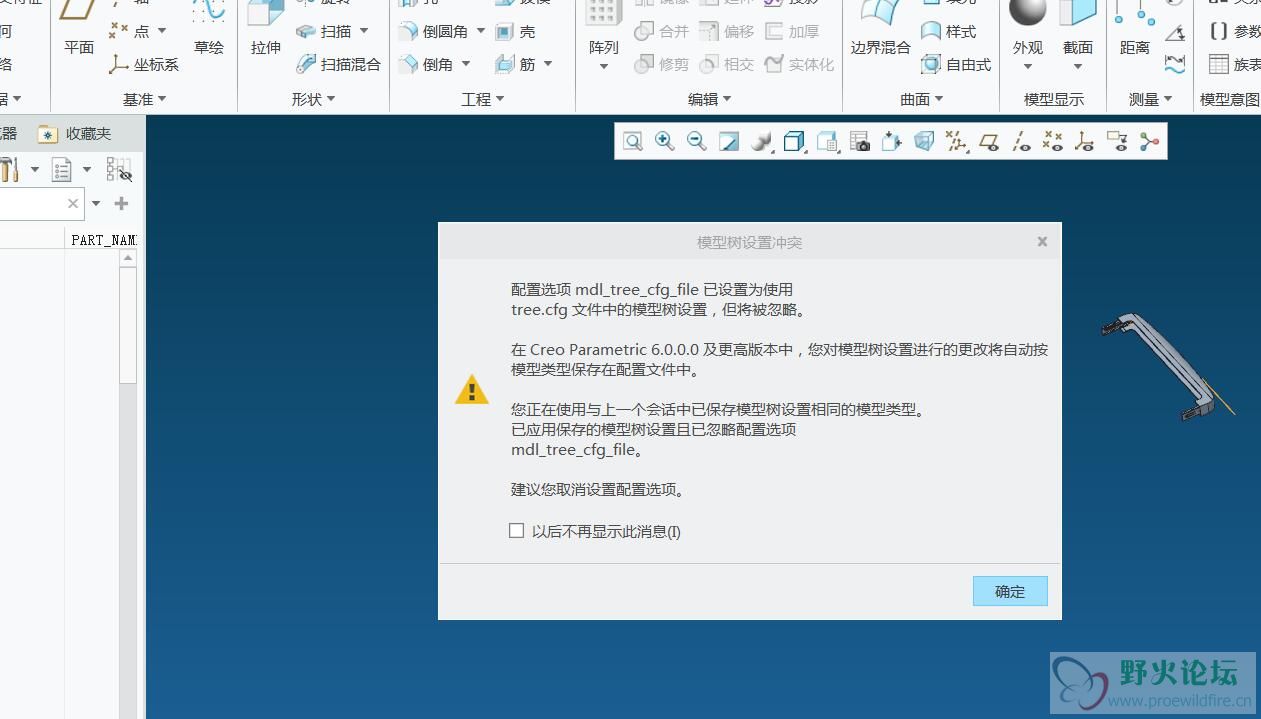The width and height of the screenshot is (1261, 719).
Task: Select the 平面 (Plane) datum tool
Action: click(x=79, y=30)
